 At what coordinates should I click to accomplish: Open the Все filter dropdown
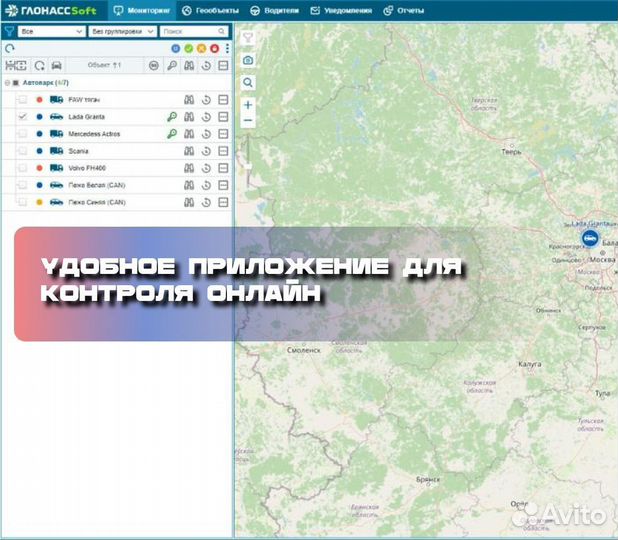[51, 31]
